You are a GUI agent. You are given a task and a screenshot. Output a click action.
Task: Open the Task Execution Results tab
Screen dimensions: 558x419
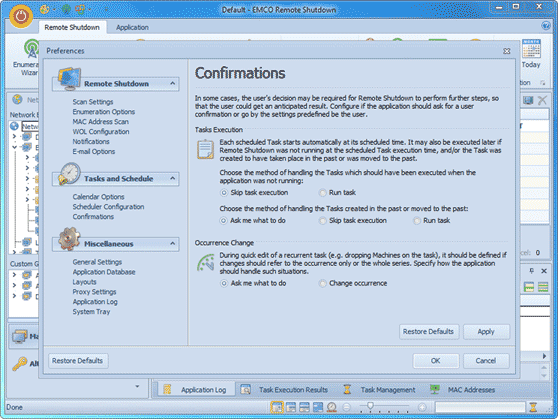[x=284, y=390]
